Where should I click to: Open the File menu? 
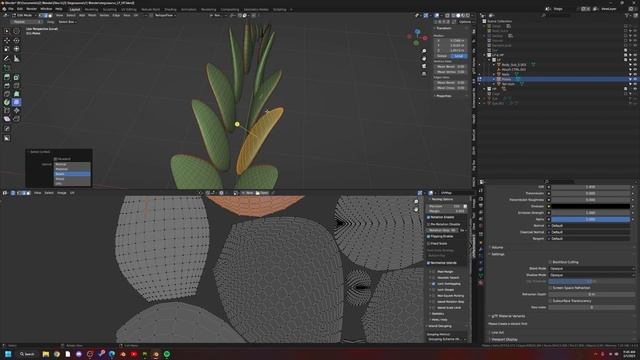[11, 9]
